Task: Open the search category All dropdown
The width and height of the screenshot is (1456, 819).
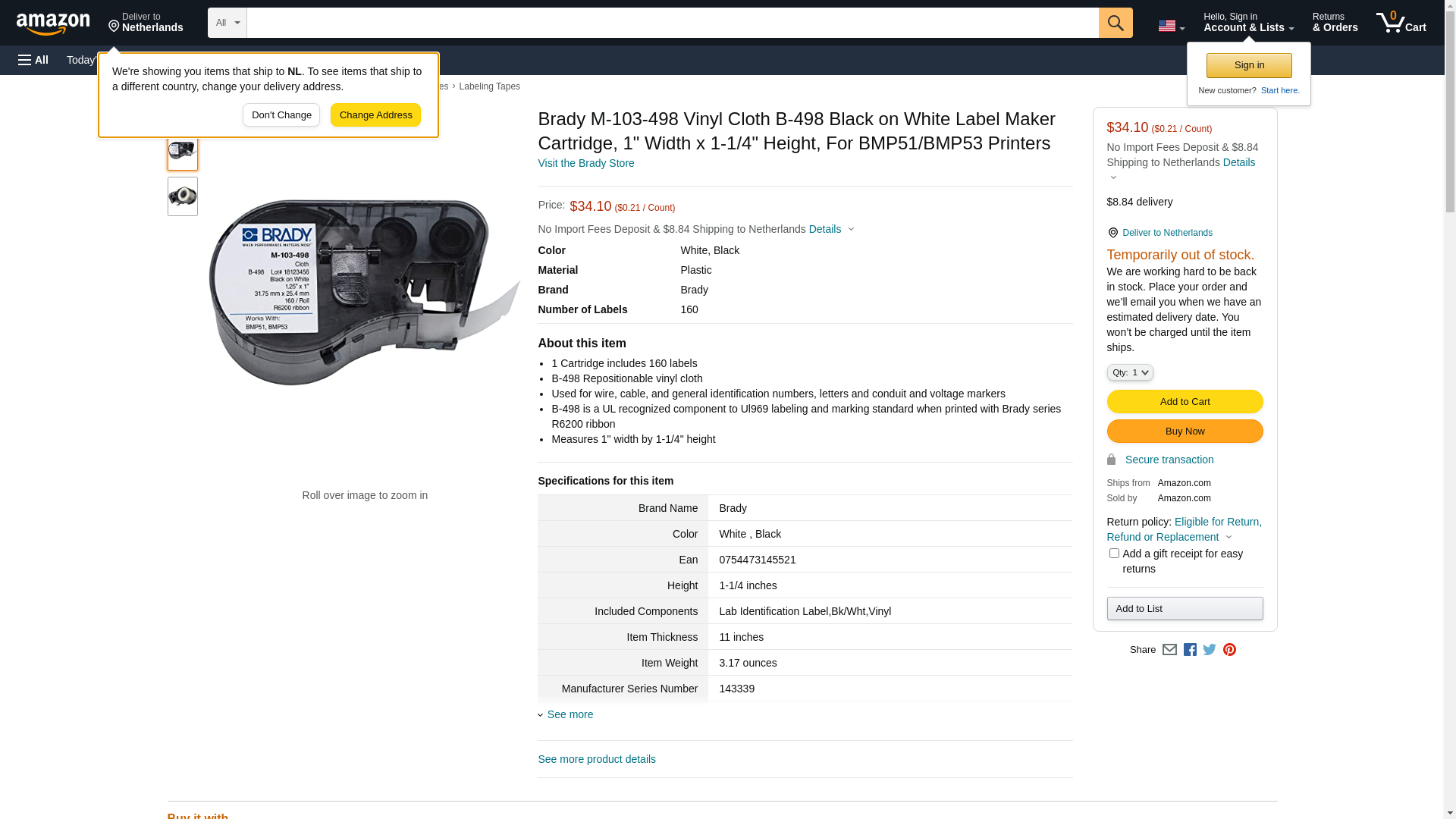Action: pyautogui.click(x=227, y=23)
